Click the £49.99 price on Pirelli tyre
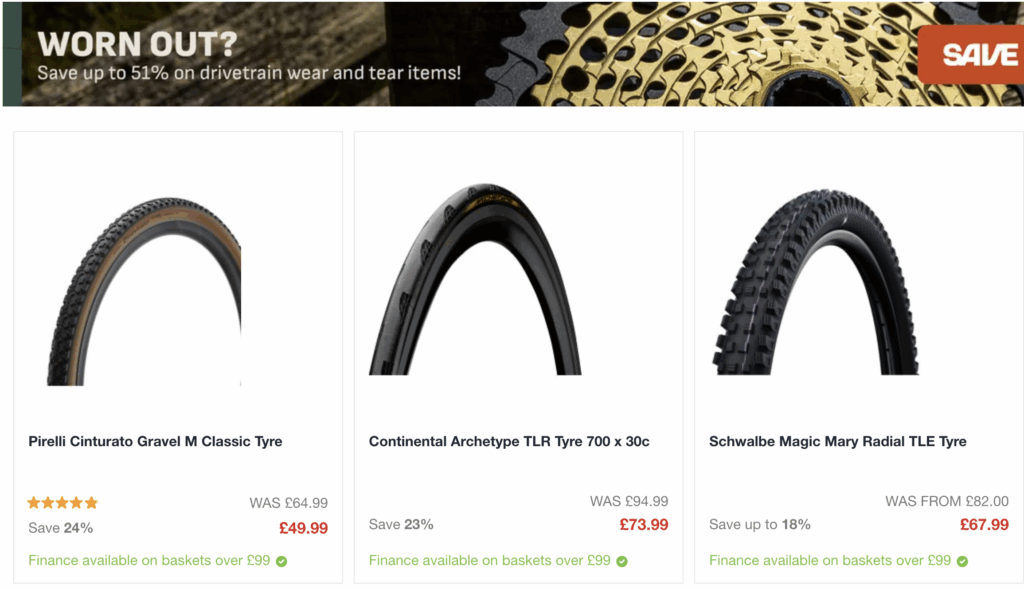1024x589 pixels. (304, 528)
